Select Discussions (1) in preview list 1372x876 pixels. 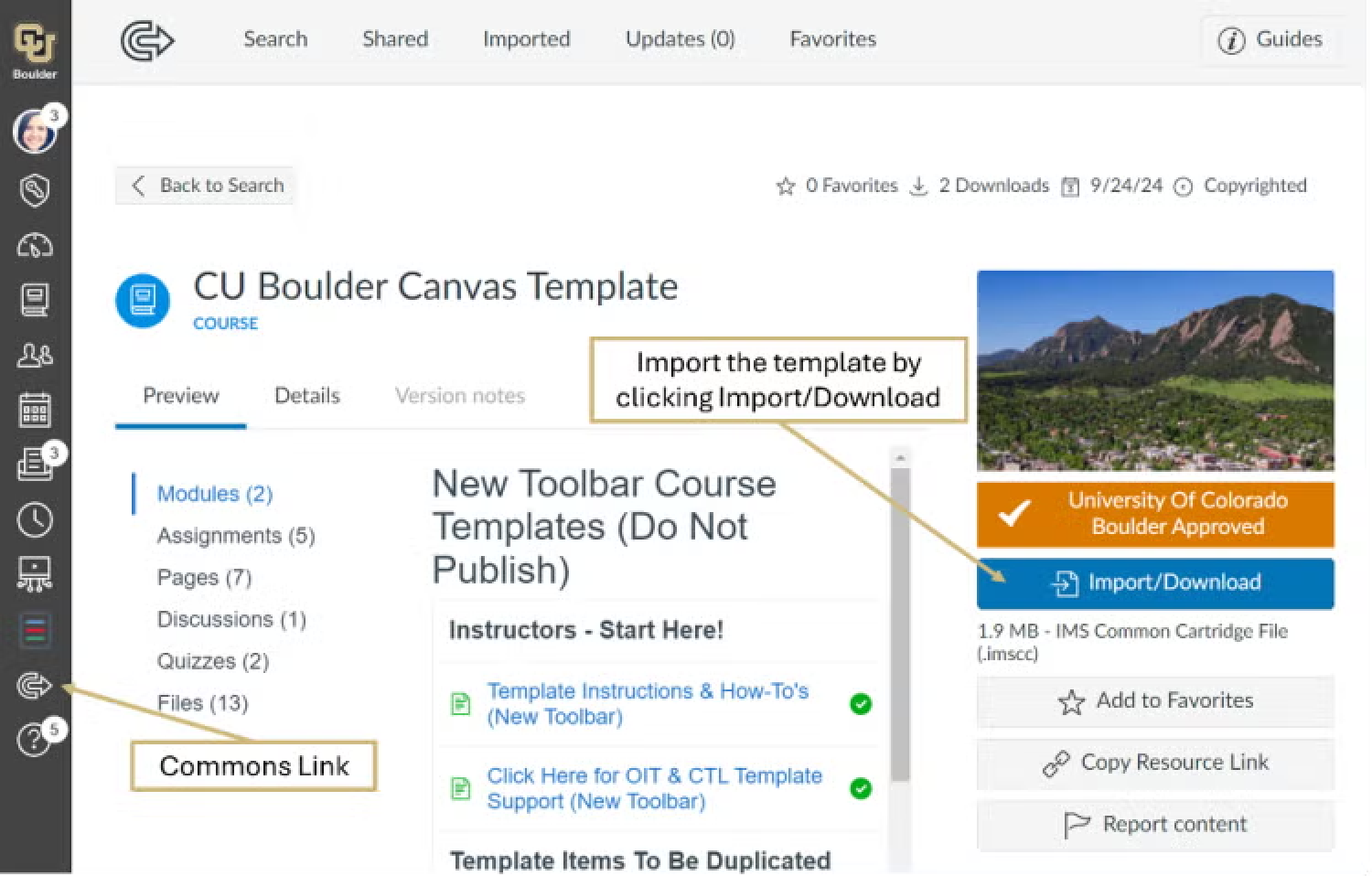(231, 620)
